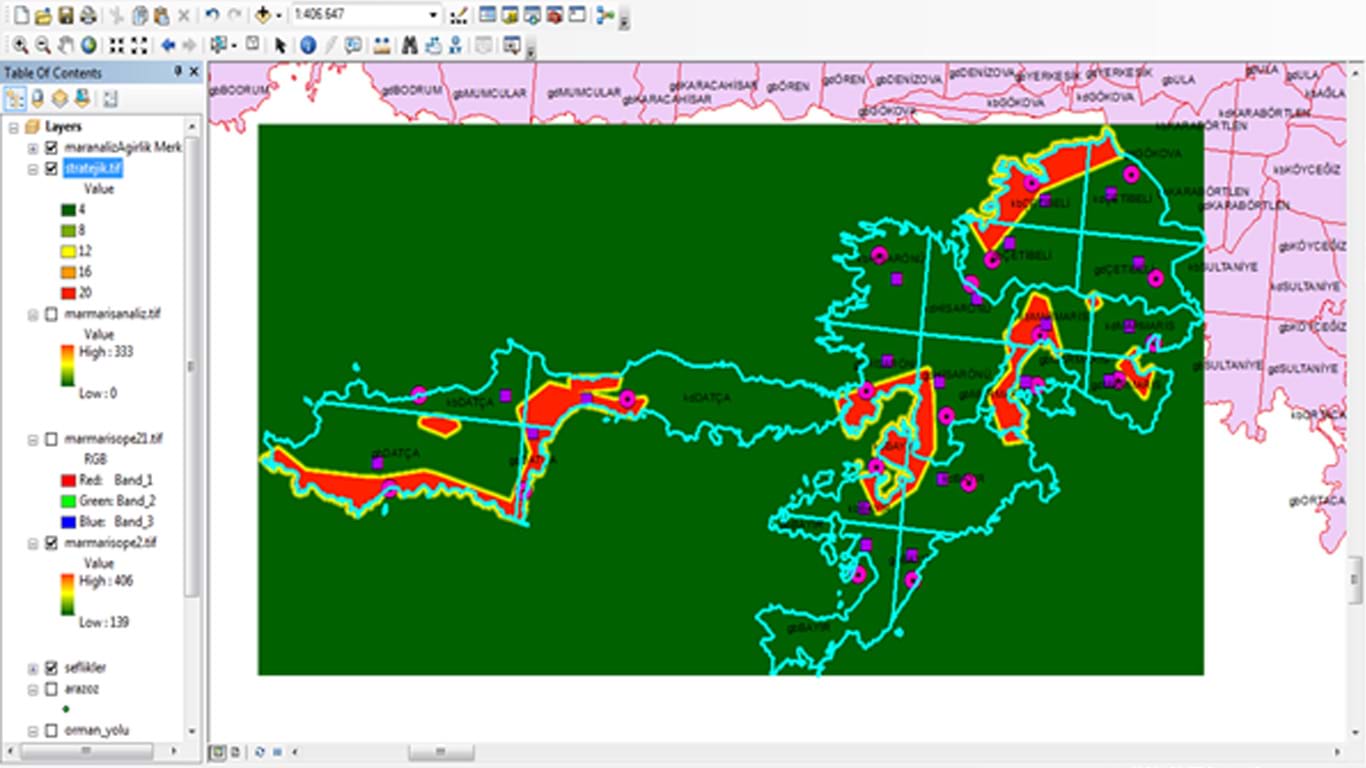The height and width of the screenshot is (768, 1366).
Task: Select the marmarisope2.tif layer name
Action: pyautogui.click(x=110, y=543)
